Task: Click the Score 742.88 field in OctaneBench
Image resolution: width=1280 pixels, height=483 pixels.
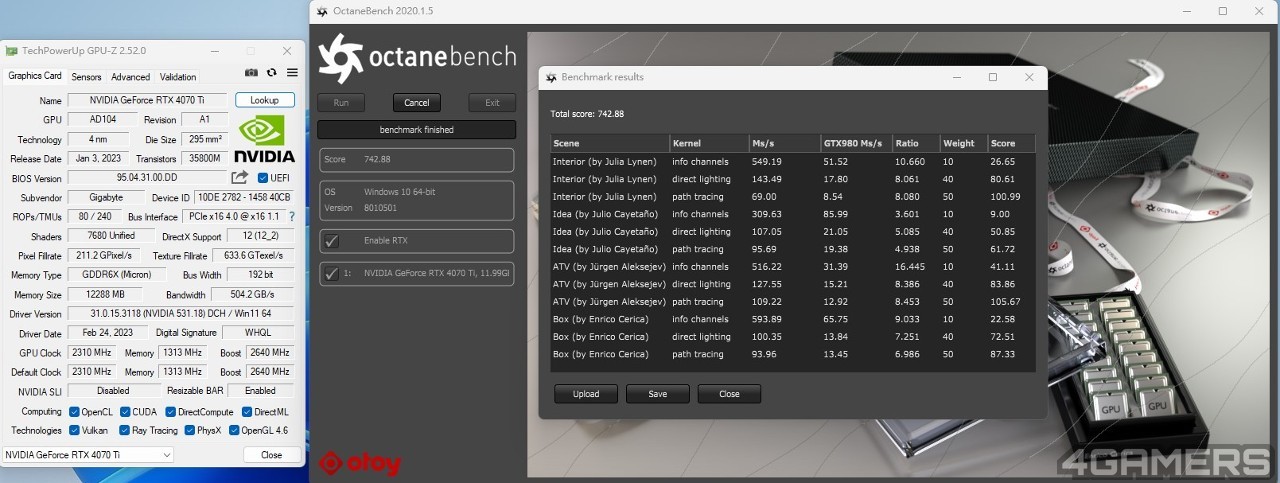Action: click(x=417, y=160)
